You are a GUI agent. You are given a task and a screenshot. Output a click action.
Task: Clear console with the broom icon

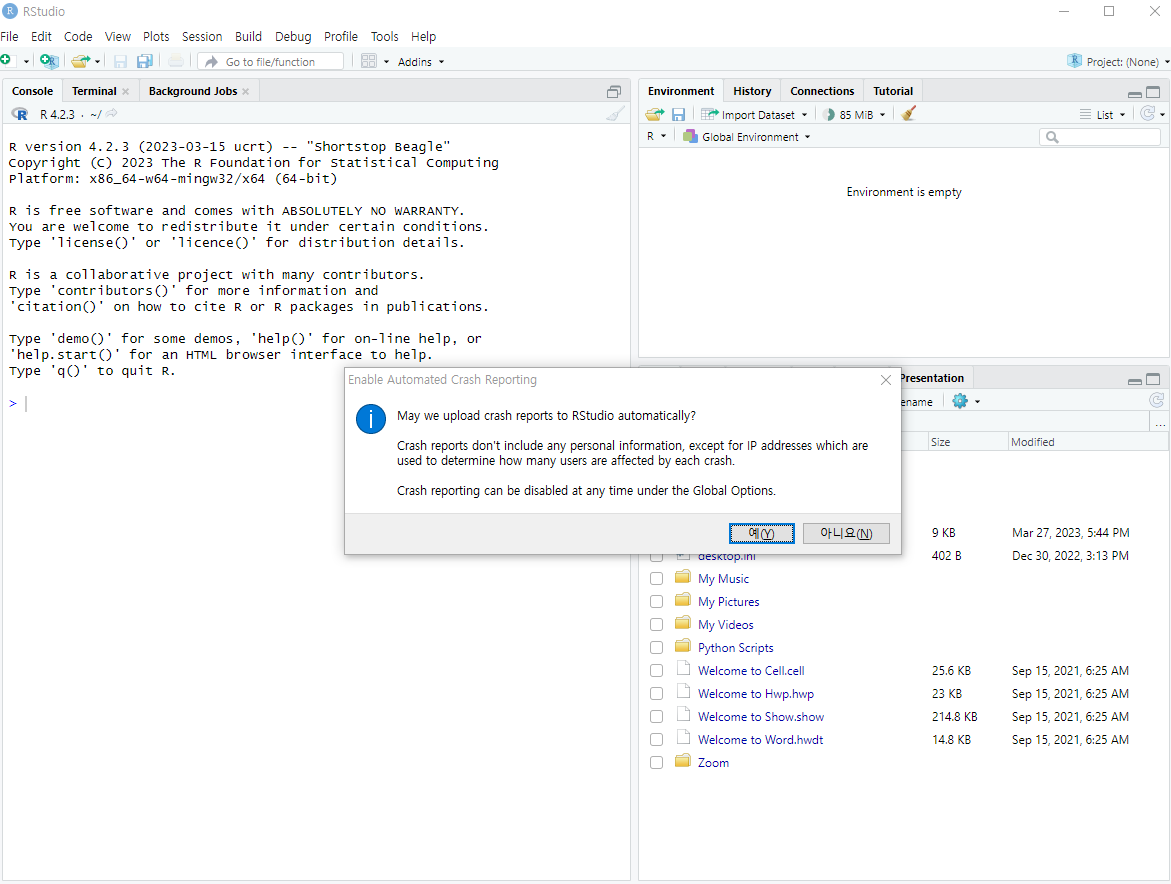[615, 113]
